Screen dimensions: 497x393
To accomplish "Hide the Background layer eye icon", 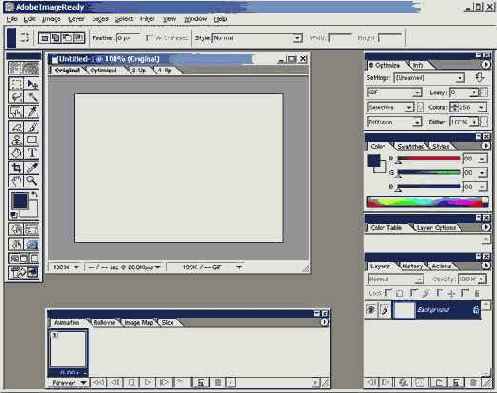I will tap(371, 310).
